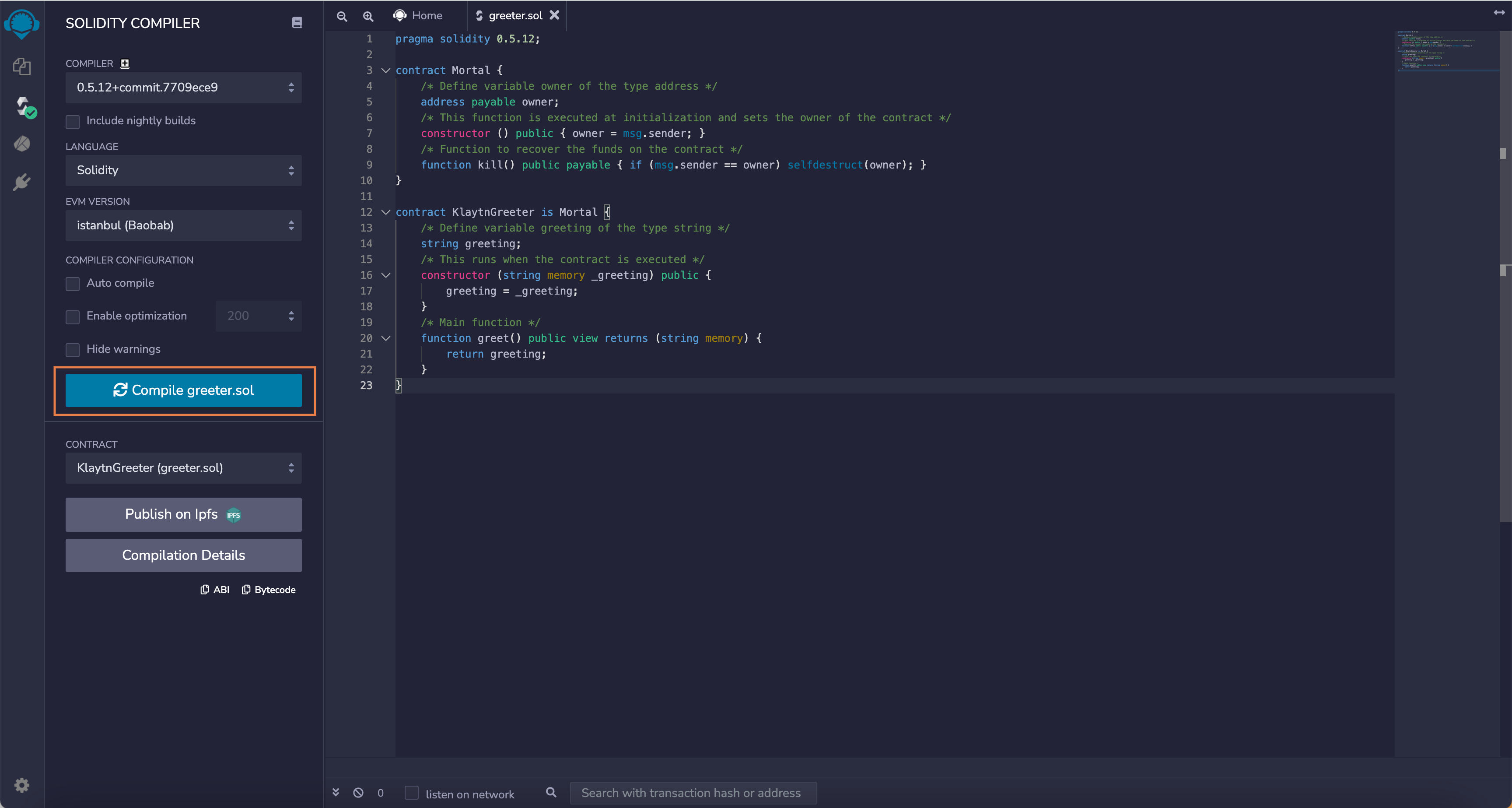
Task: Select the greeter.sol editor tab
Action: (x=514, y=16)
